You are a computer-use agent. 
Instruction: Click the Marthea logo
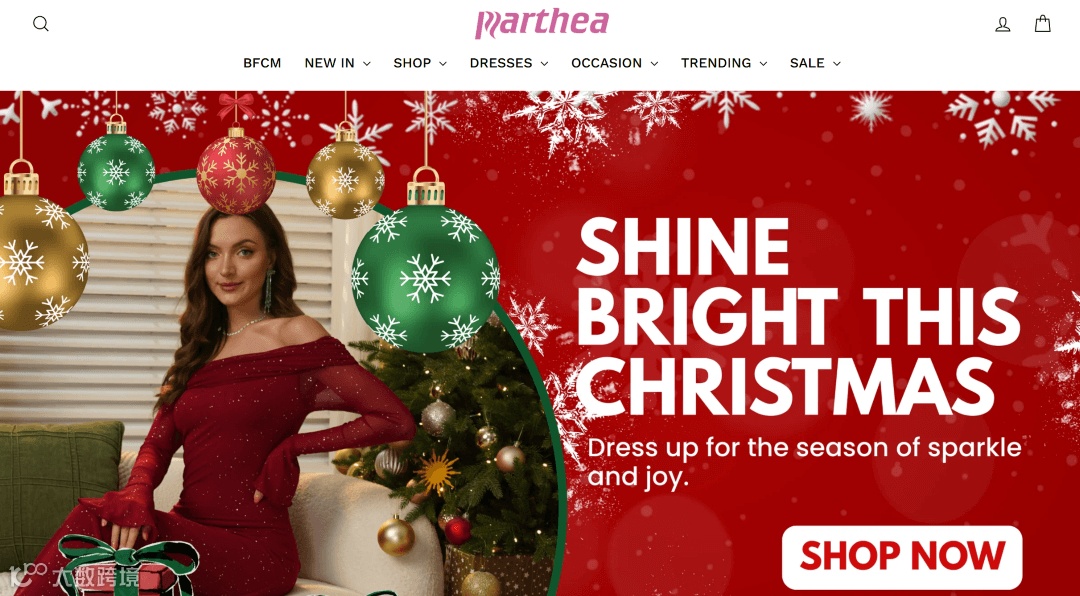pyautogui.click(x=541, y=23)
